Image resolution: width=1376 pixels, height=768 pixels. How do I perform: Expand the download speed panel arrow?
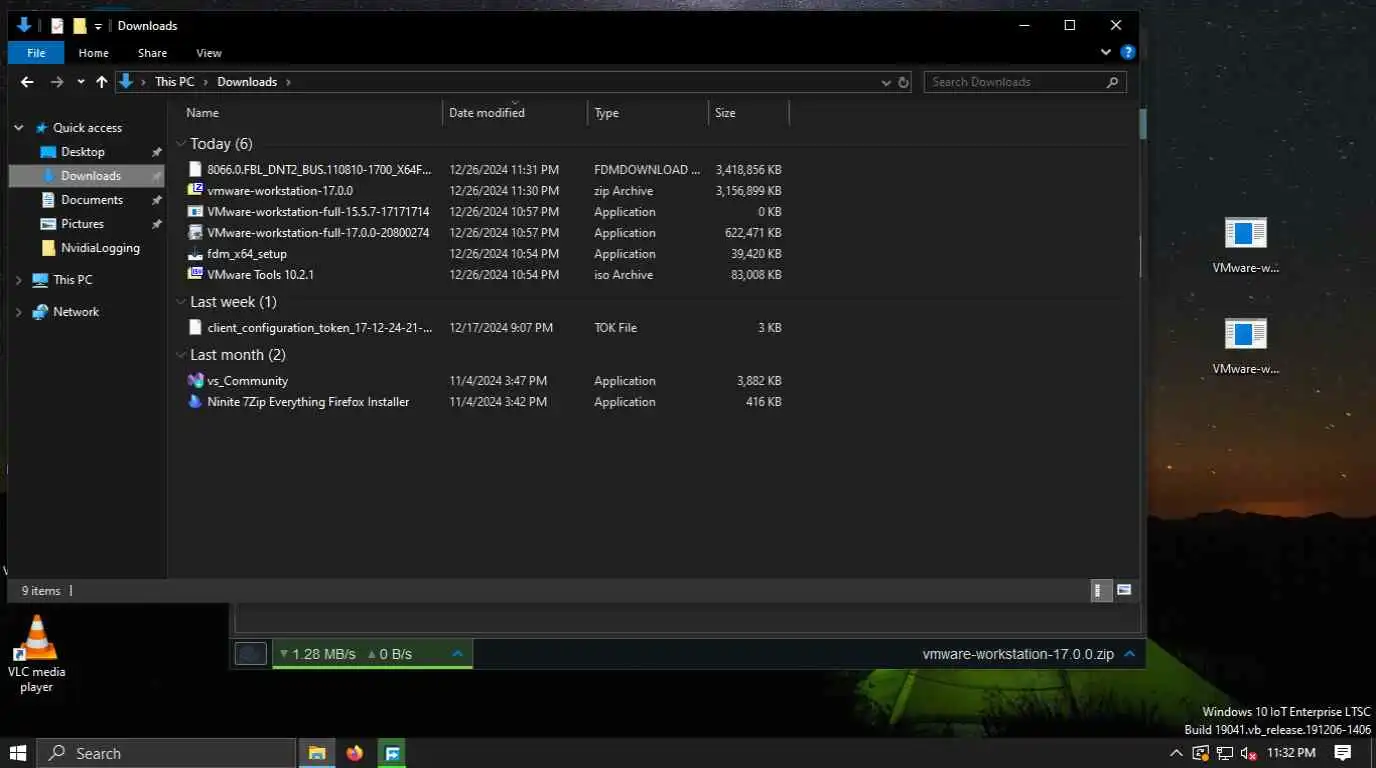(457, 654)
